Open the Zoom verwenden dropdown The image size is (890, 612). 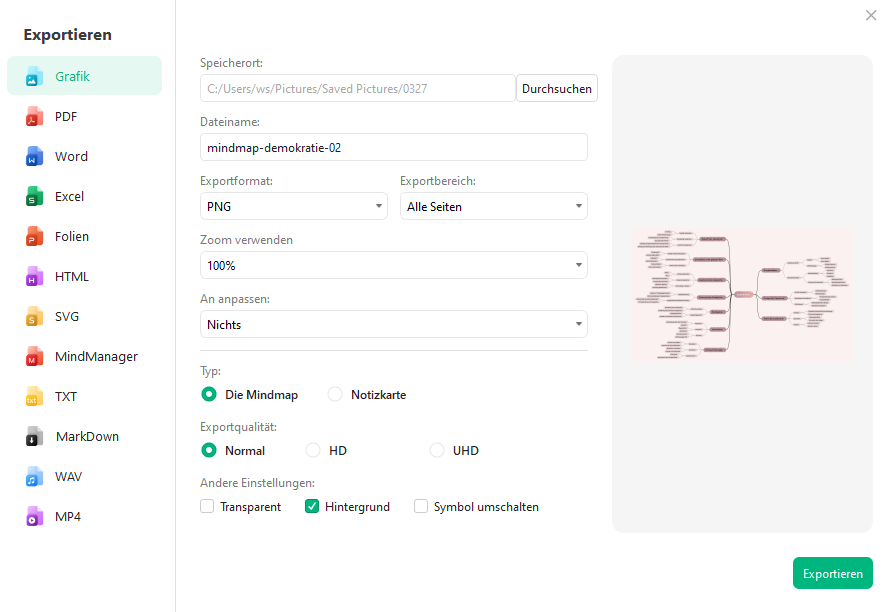tap(393, 266)
